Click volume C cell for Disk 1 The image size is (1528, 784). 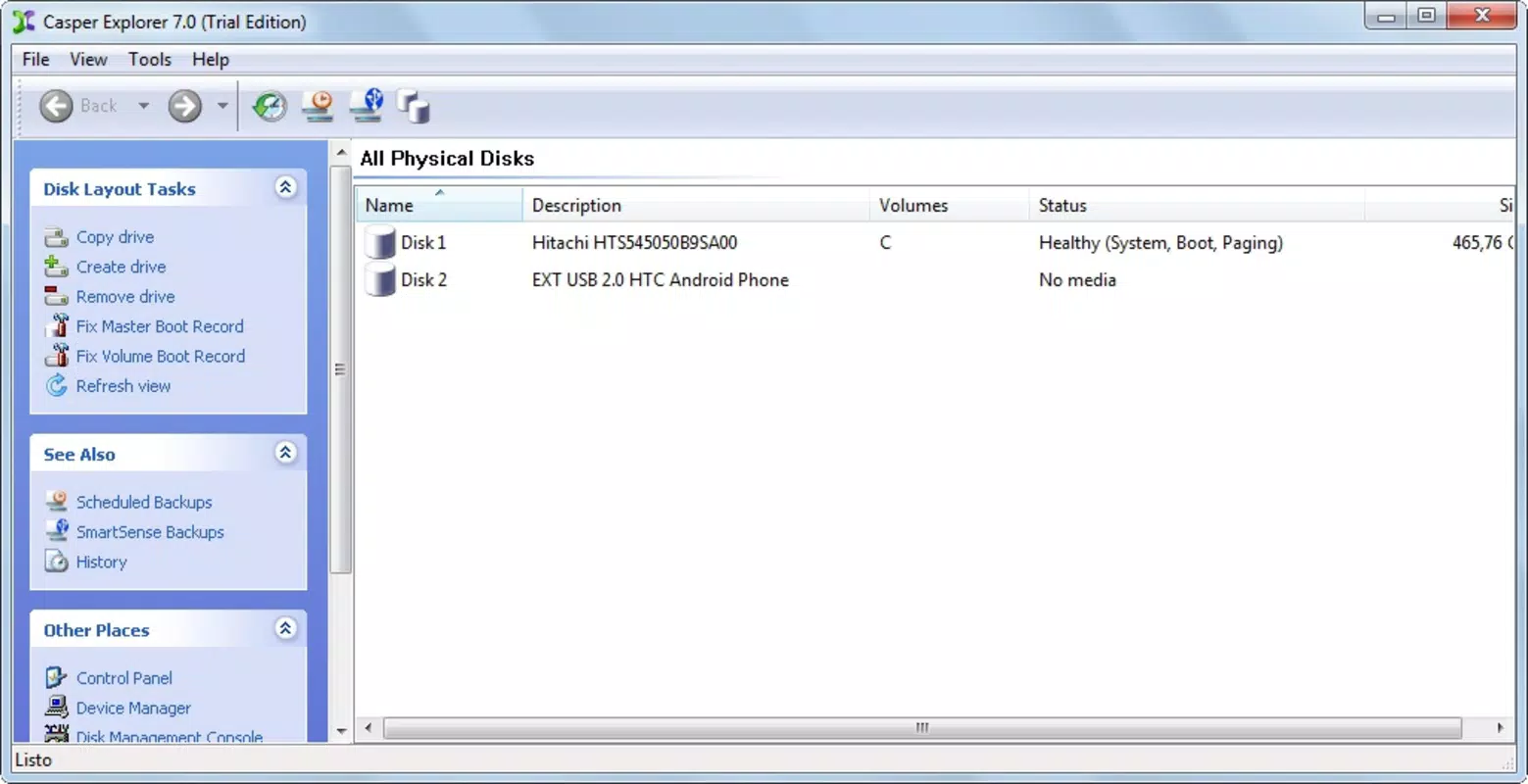pos(885,243)
